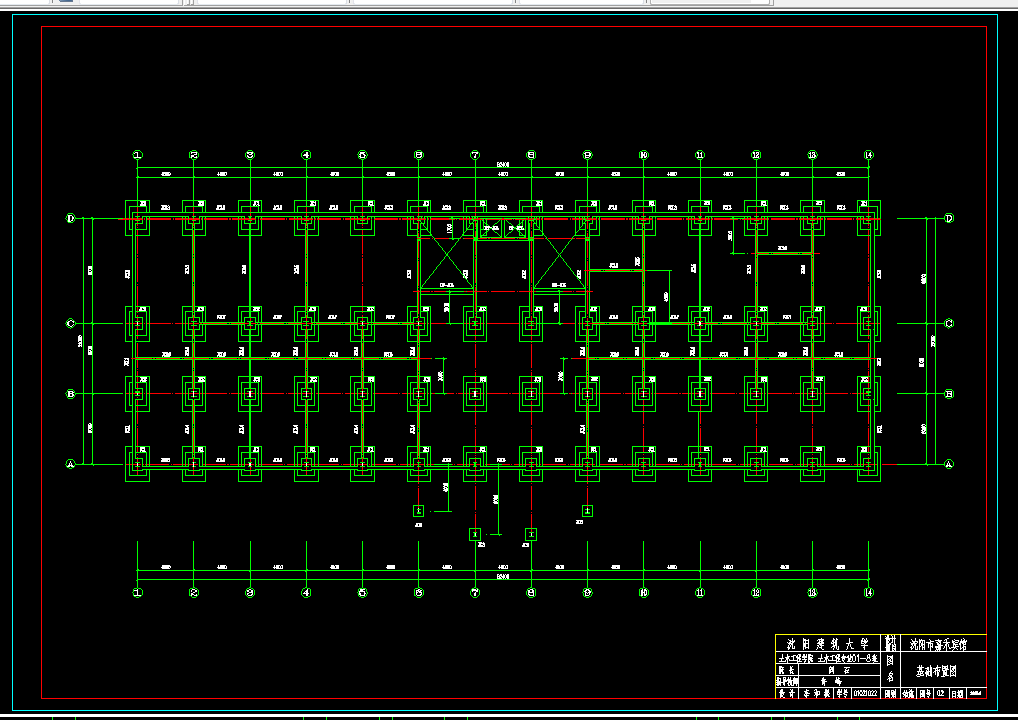Pick axis bubble D at right of plan
The height and width of the screenshot is (720, 1018).
click(x=949, y=218)
